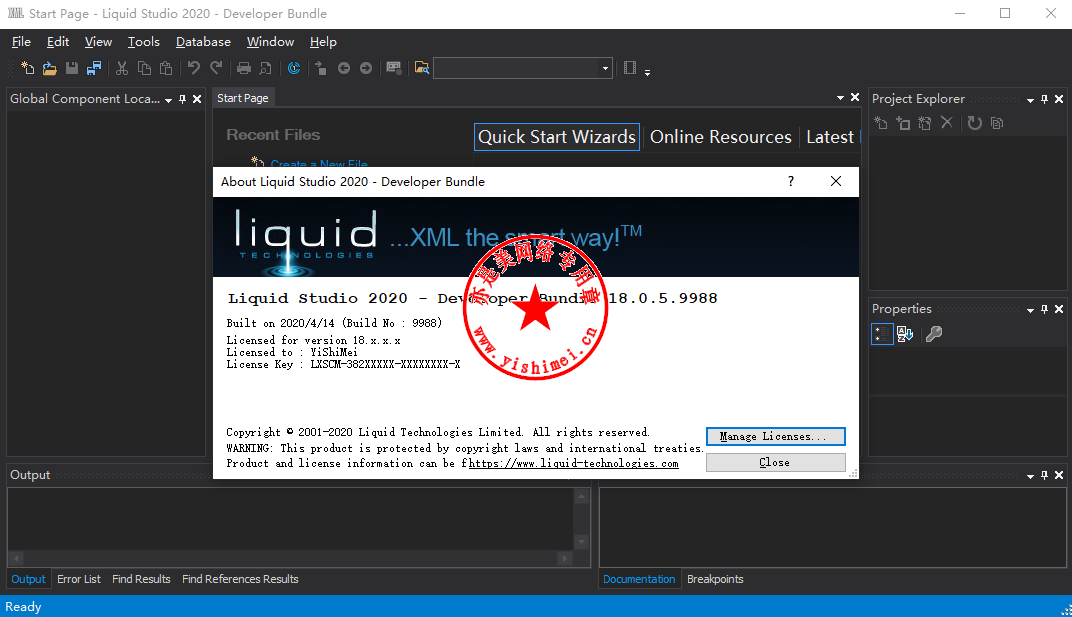Open Project Explorer window position dropdown
Viewport: 1072px width, 617px height.
[x=1030, y=100]
